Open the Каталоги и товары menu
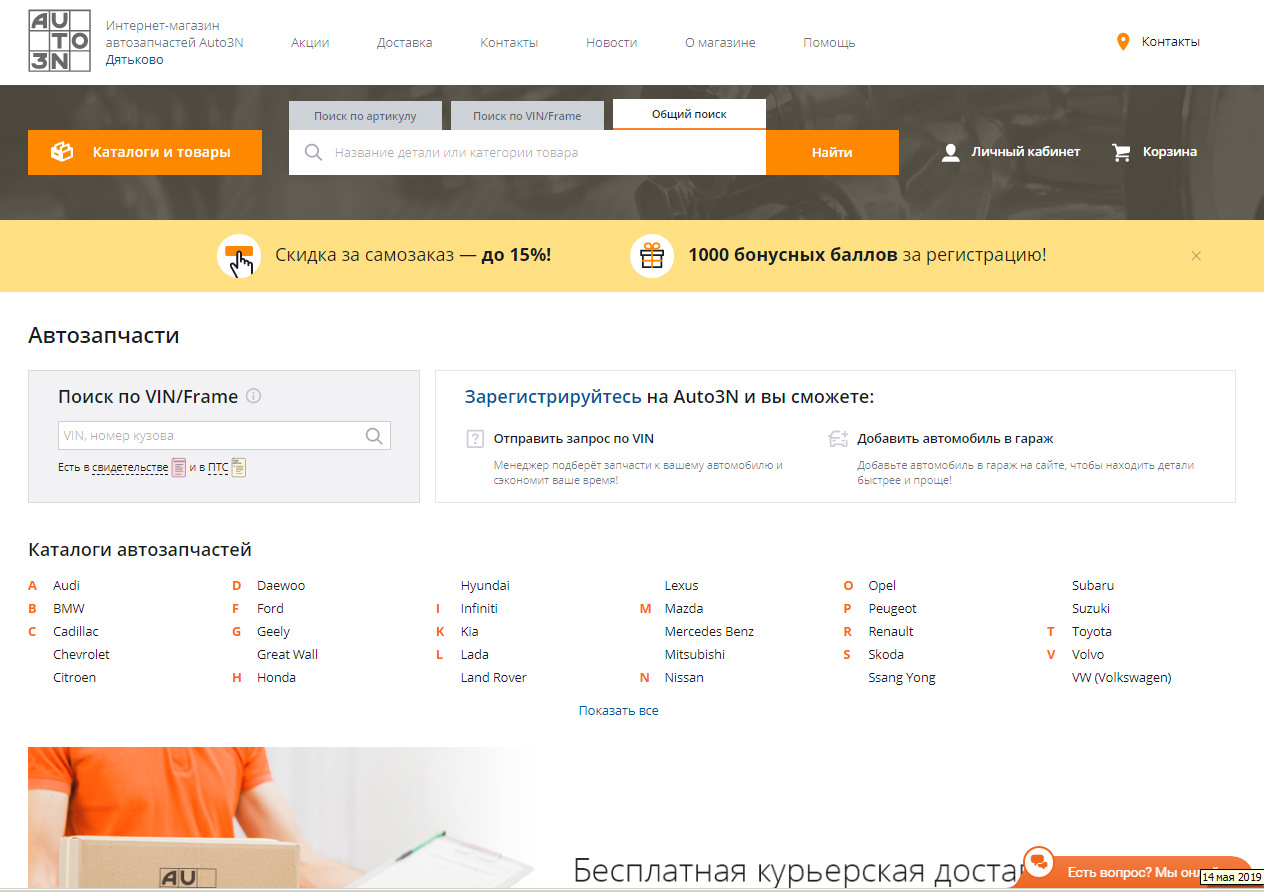The height and width of the screenshot is (892, 1264). pyautogui.click(x=145, y=152)
